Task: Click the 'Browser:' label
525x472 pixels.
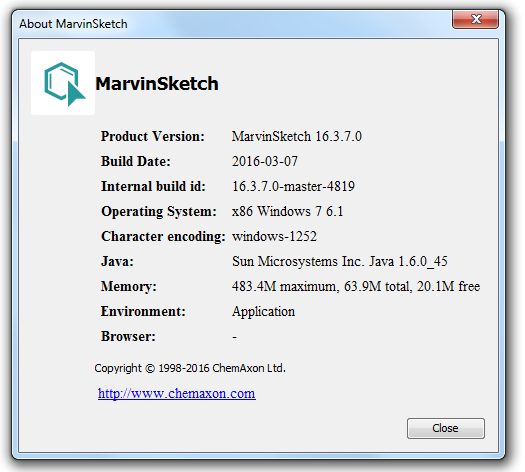Action: [x=129, y=337]
